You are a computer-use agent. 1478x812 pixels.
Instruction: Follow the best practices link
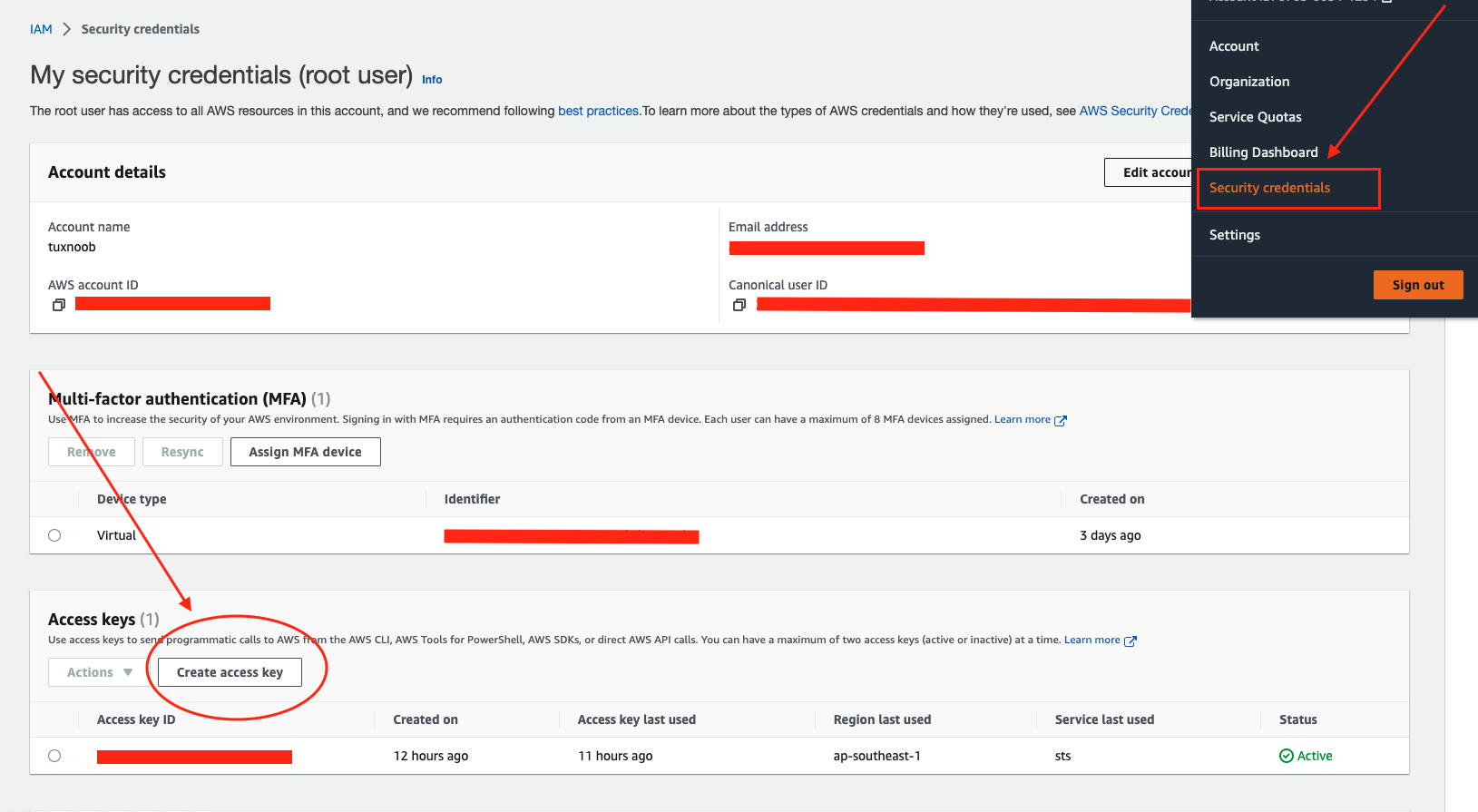598,111
